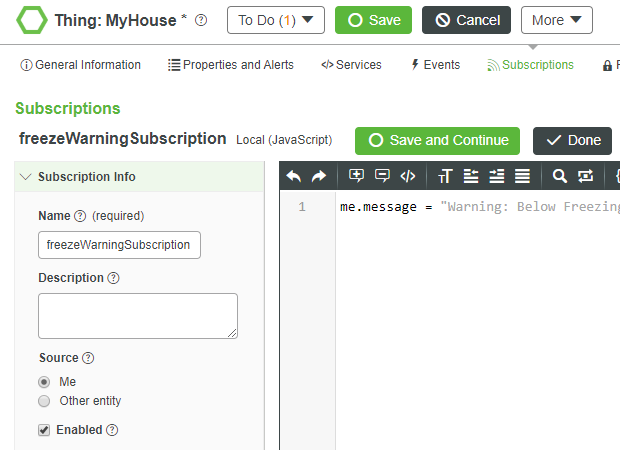620x450 pixels.
Task: Select the Me source radio button
Action: click(x=44, y=382)
